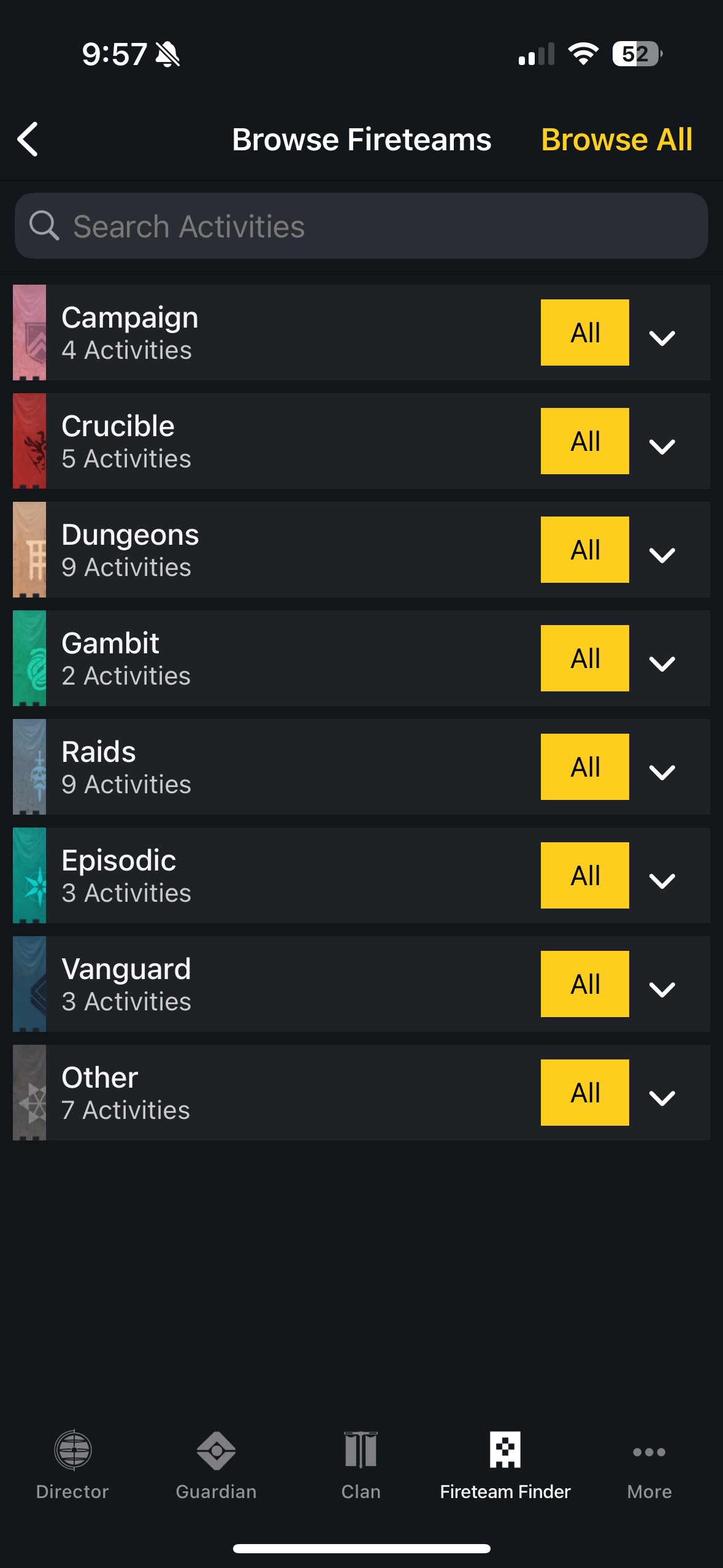Focus the Search Activities field
Image resolution: width=723 pixels, height=1568 pixels.
click(361, 226)
